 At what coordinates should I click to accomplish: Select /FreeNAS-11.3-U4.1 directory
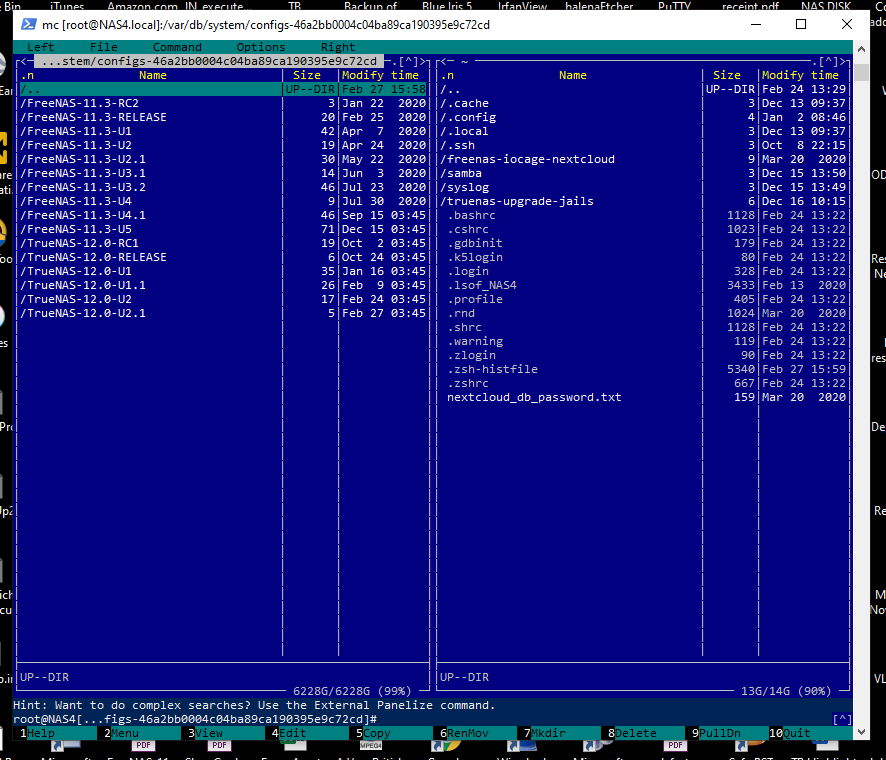(x=223, y=215)
